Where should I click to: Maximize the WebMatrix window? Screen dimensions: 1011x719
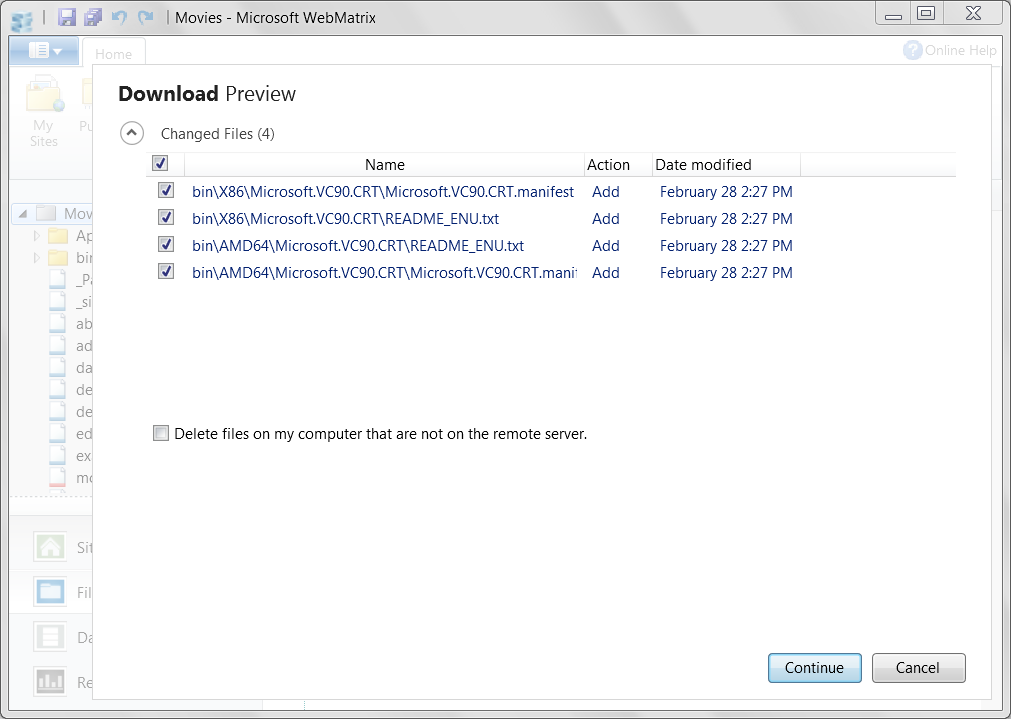pyautogui.click(x=927, y=14)
